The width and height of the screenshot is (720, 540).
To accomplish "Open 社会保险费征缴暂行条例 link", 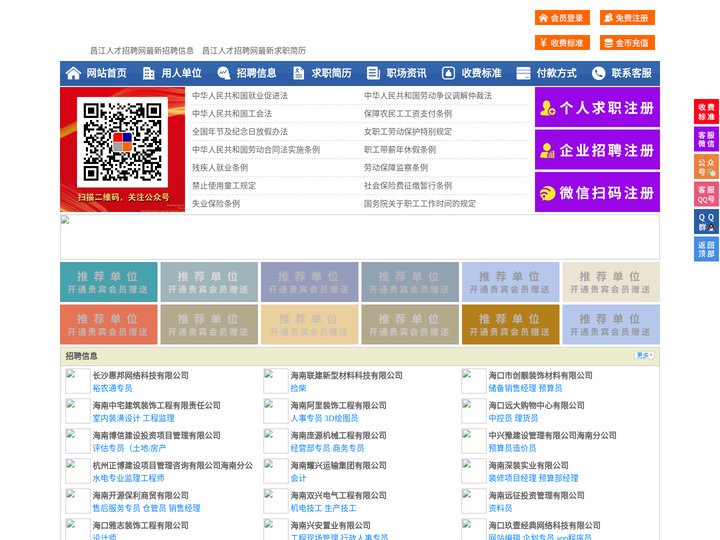I will coord(408,186).
